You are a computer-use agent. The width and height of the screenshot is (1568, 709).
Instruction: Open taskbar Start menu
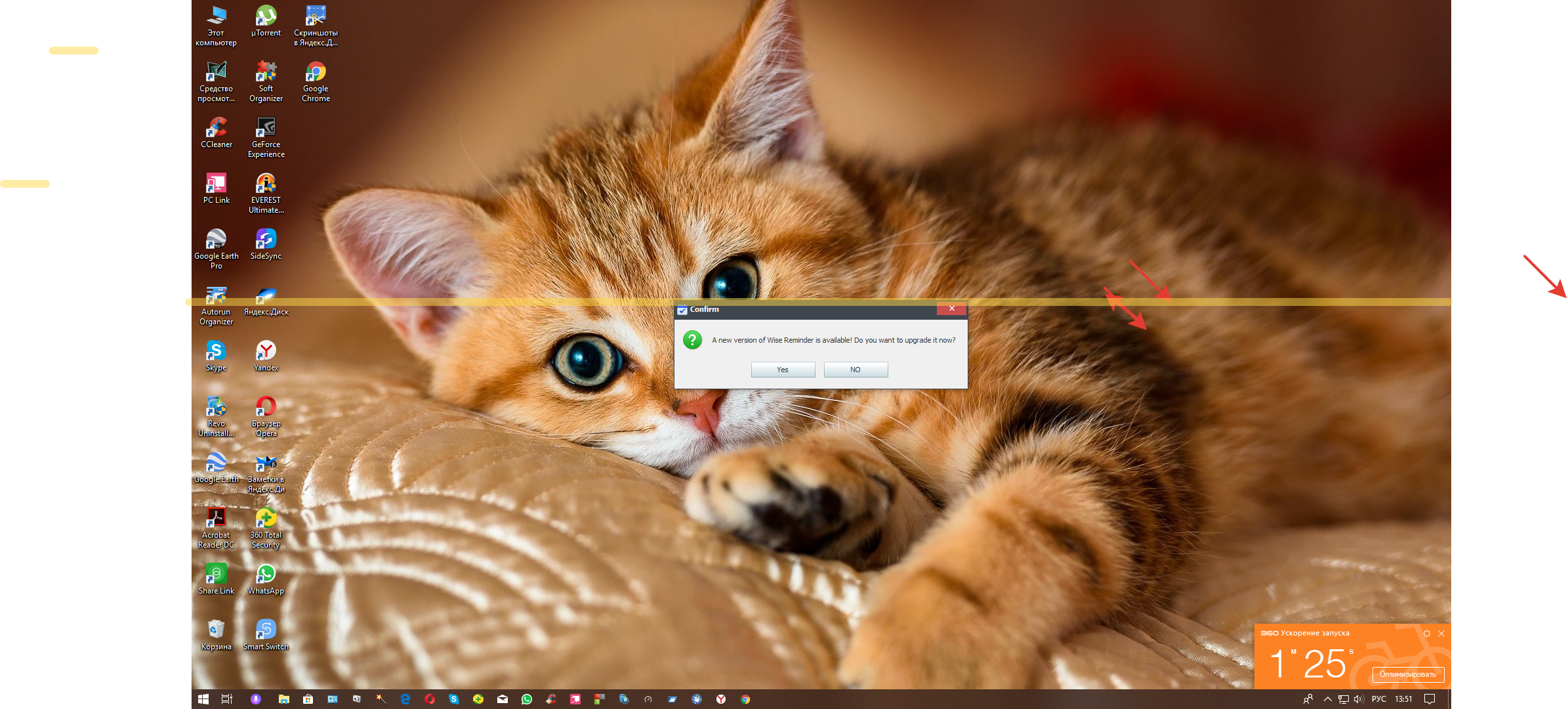coord(200,699)
